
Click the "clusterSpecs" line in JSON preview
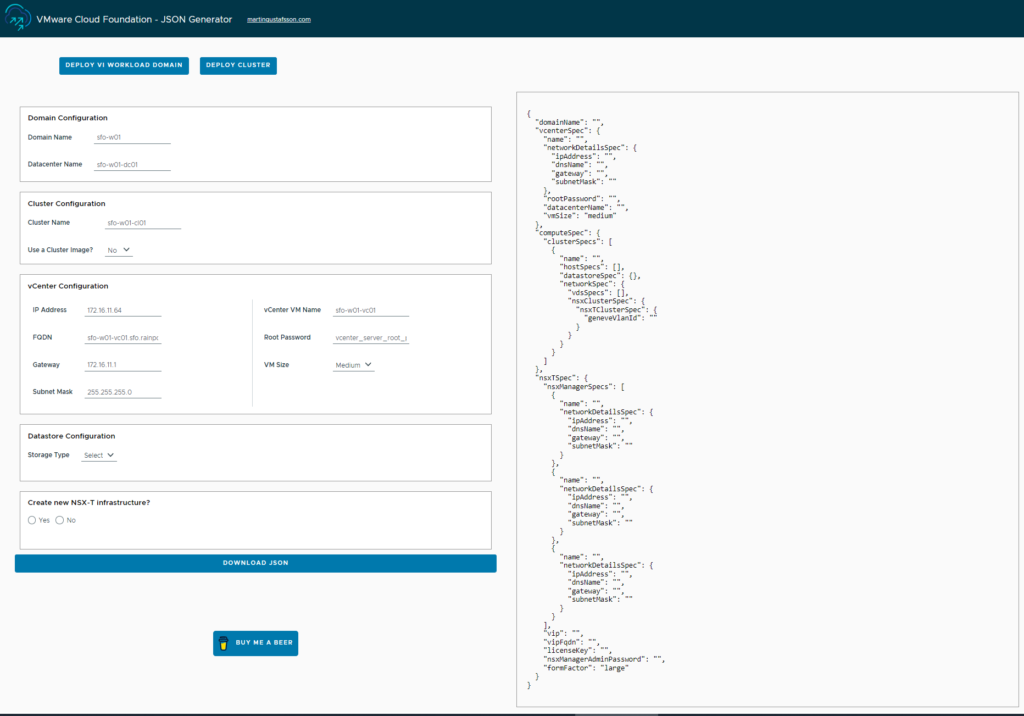578,242
